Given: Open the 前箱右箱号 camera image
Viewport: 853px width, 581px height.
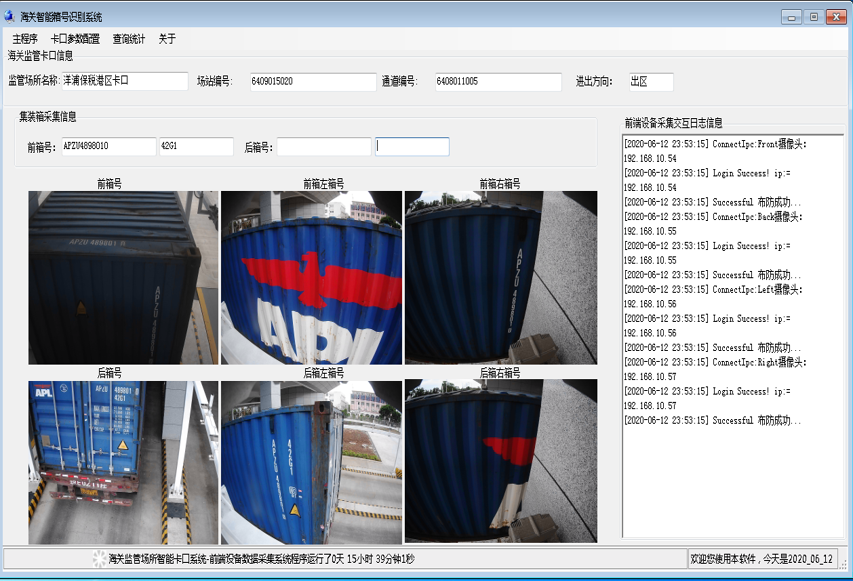Looking at the screenshot, I should click(501, 277).
